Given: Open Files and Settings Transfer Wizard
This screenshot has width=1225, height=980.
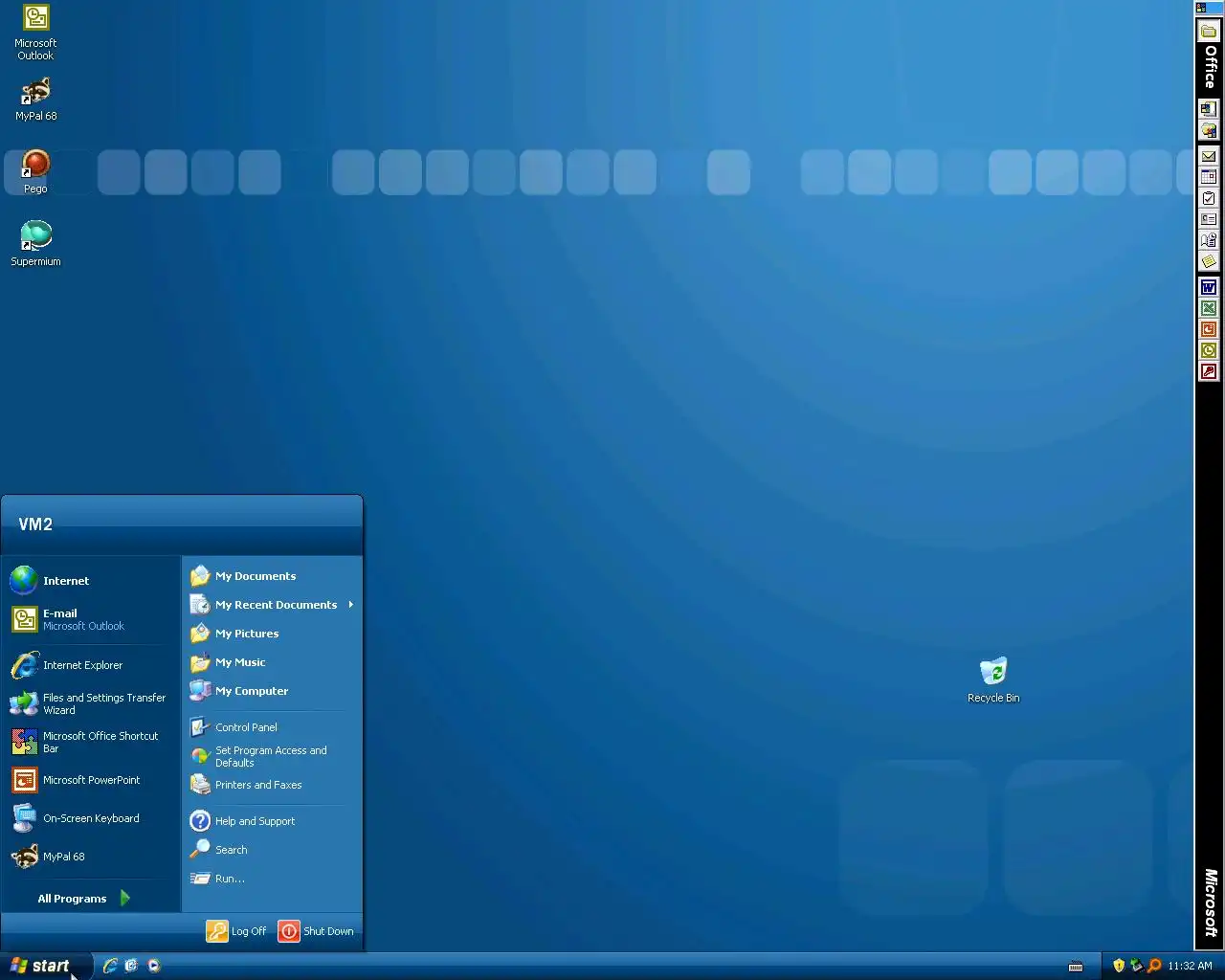Looking at the screenshot, I should coord(91,703).
